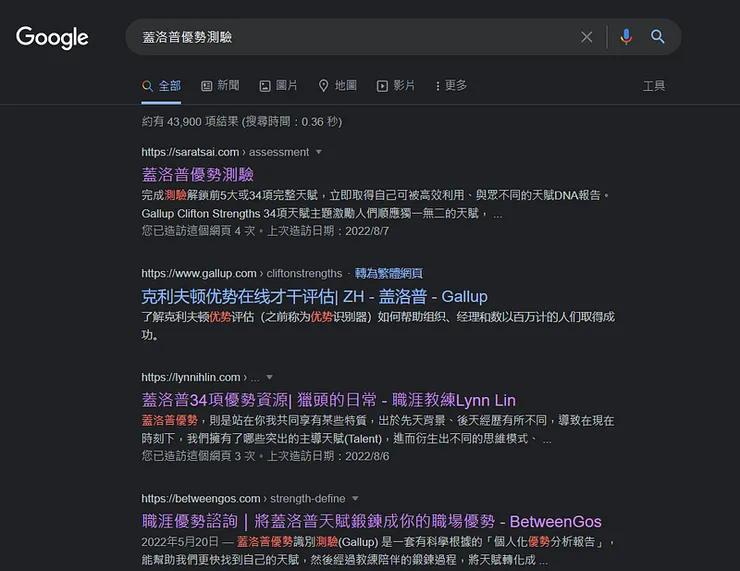Open the 職涯優勢諮詢 BetweenGos result
This screenshot has width=740, height=571.
pyautogui.click(x=371, y=521)
